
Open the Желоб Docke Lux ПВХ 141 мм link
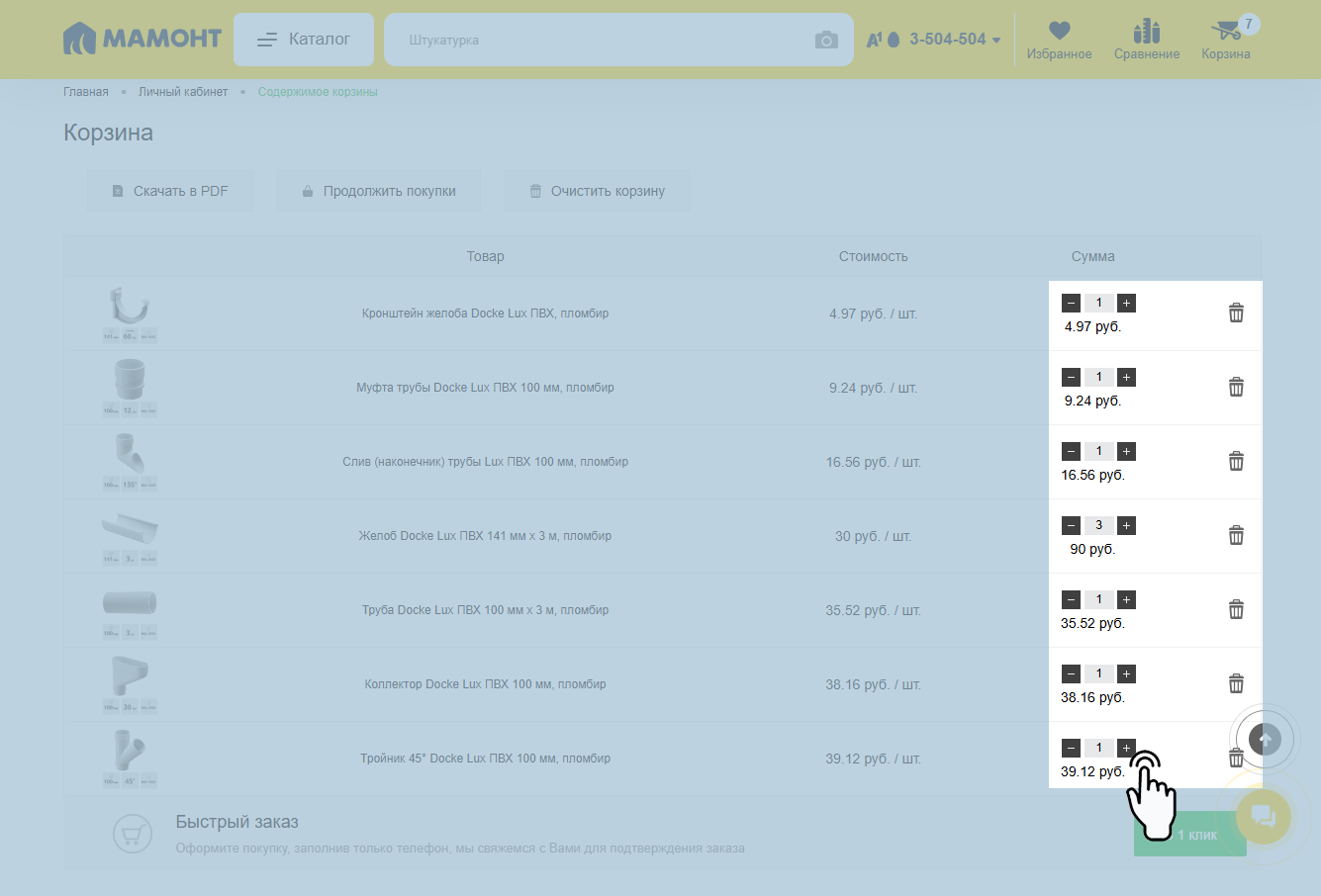pyautogui.click(x=485, y=536)
